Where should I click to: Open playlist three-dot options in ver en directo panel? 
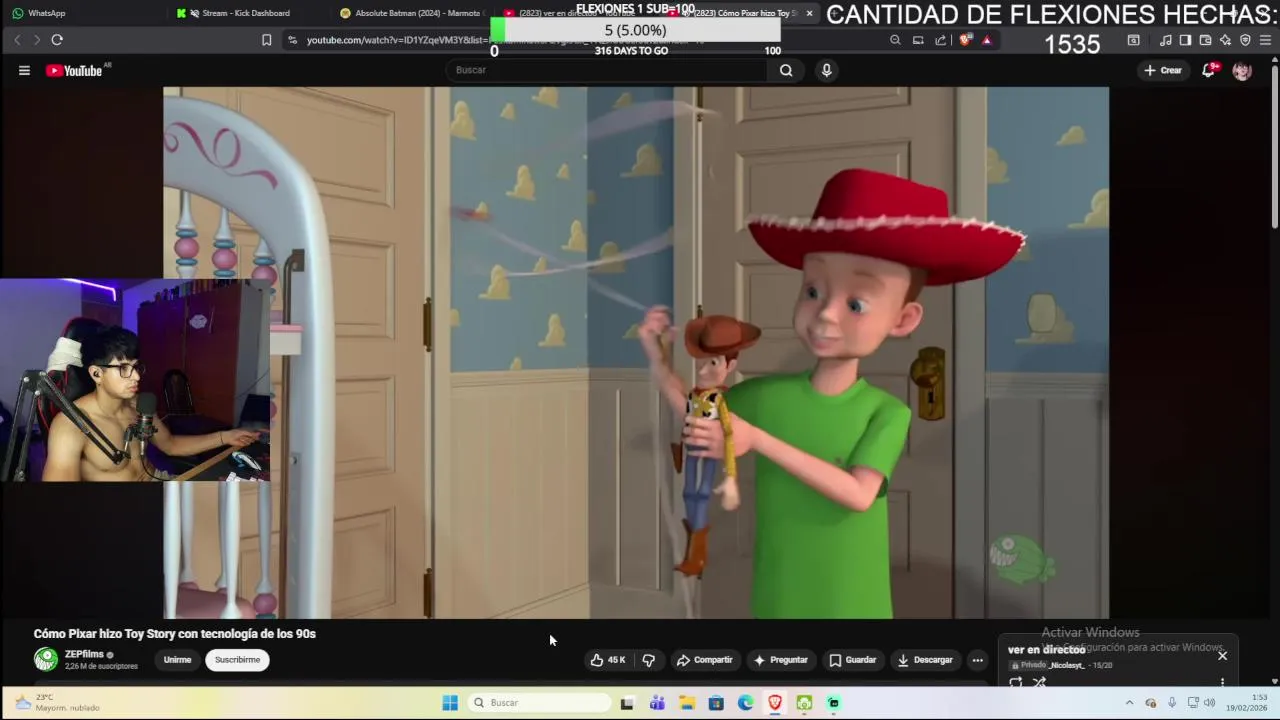tap(1222, 682)
